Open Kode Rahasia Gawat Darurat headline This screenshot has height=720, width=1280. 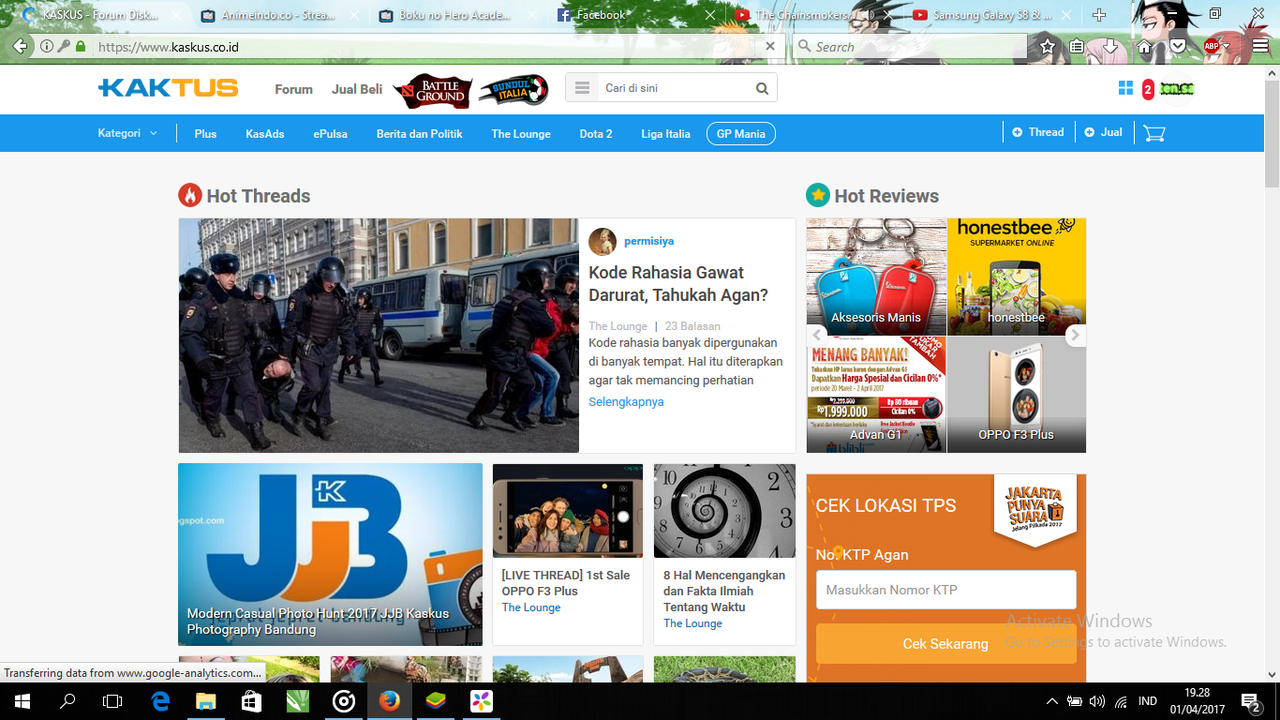click(x=678, y=284)
